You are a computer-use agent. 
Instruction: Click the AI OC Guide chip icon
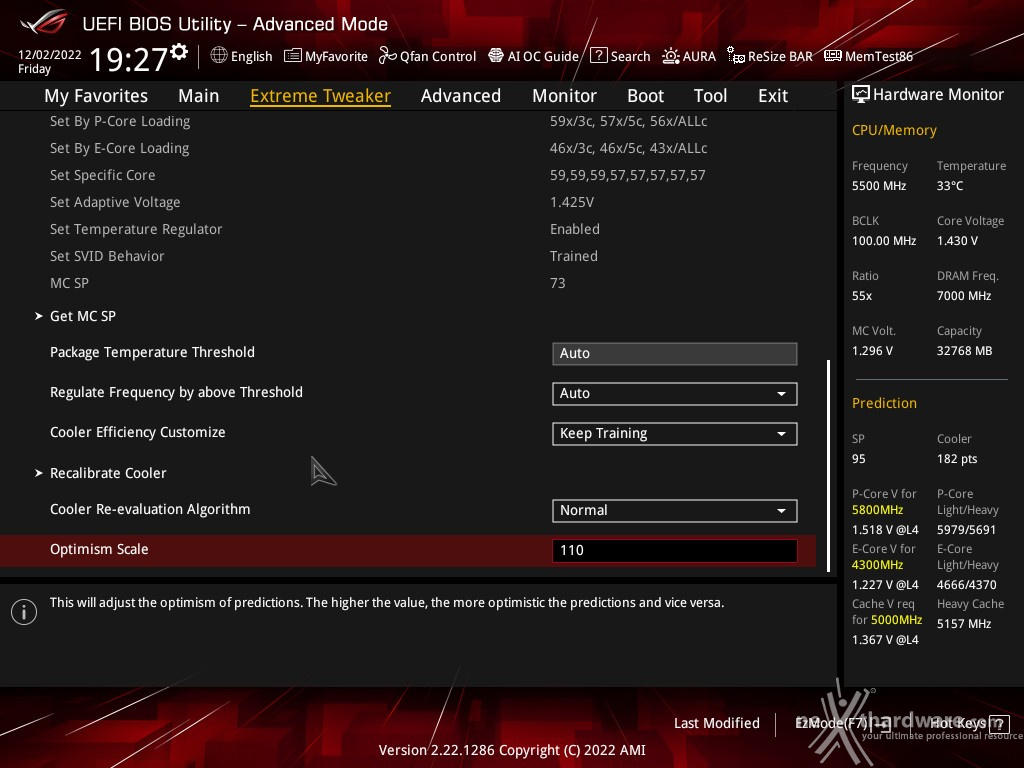click(496, 56)
